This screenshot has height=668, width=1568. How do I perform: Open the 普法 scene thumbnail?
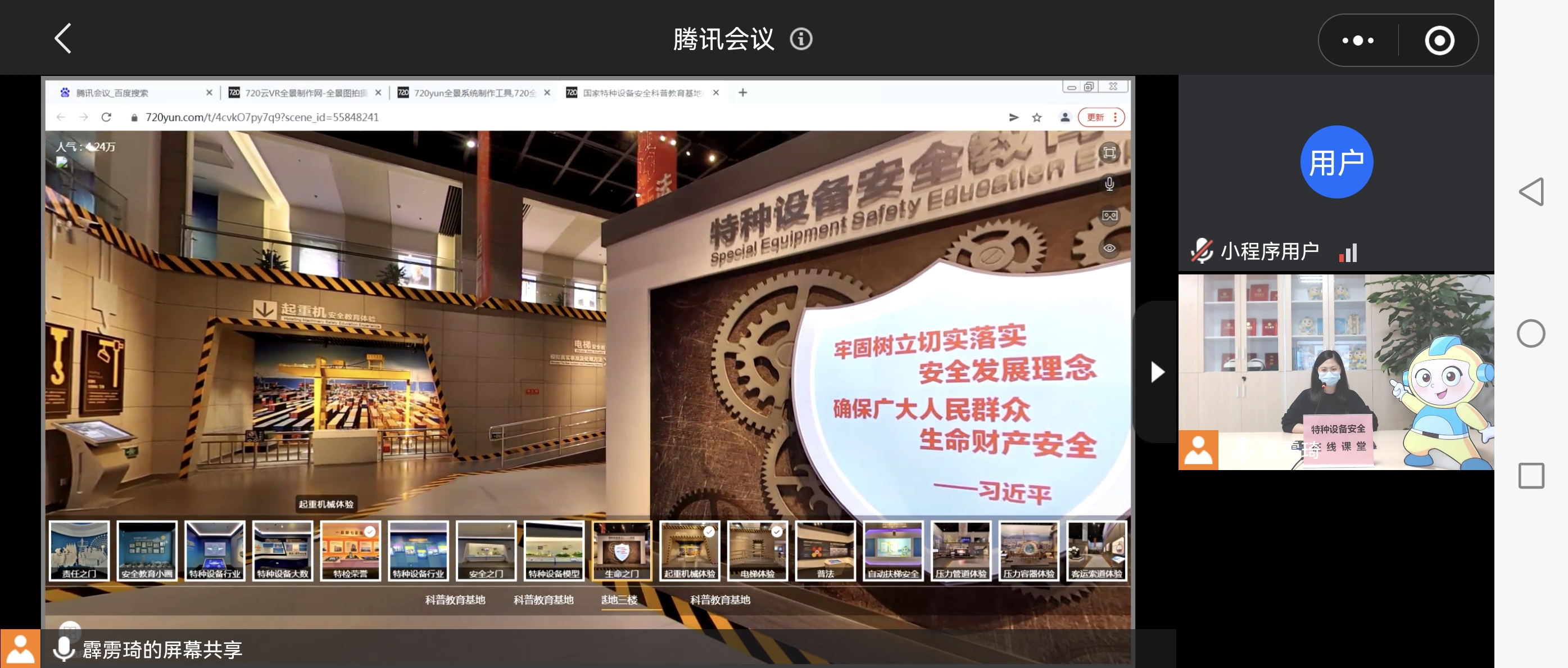coord(826,550)
